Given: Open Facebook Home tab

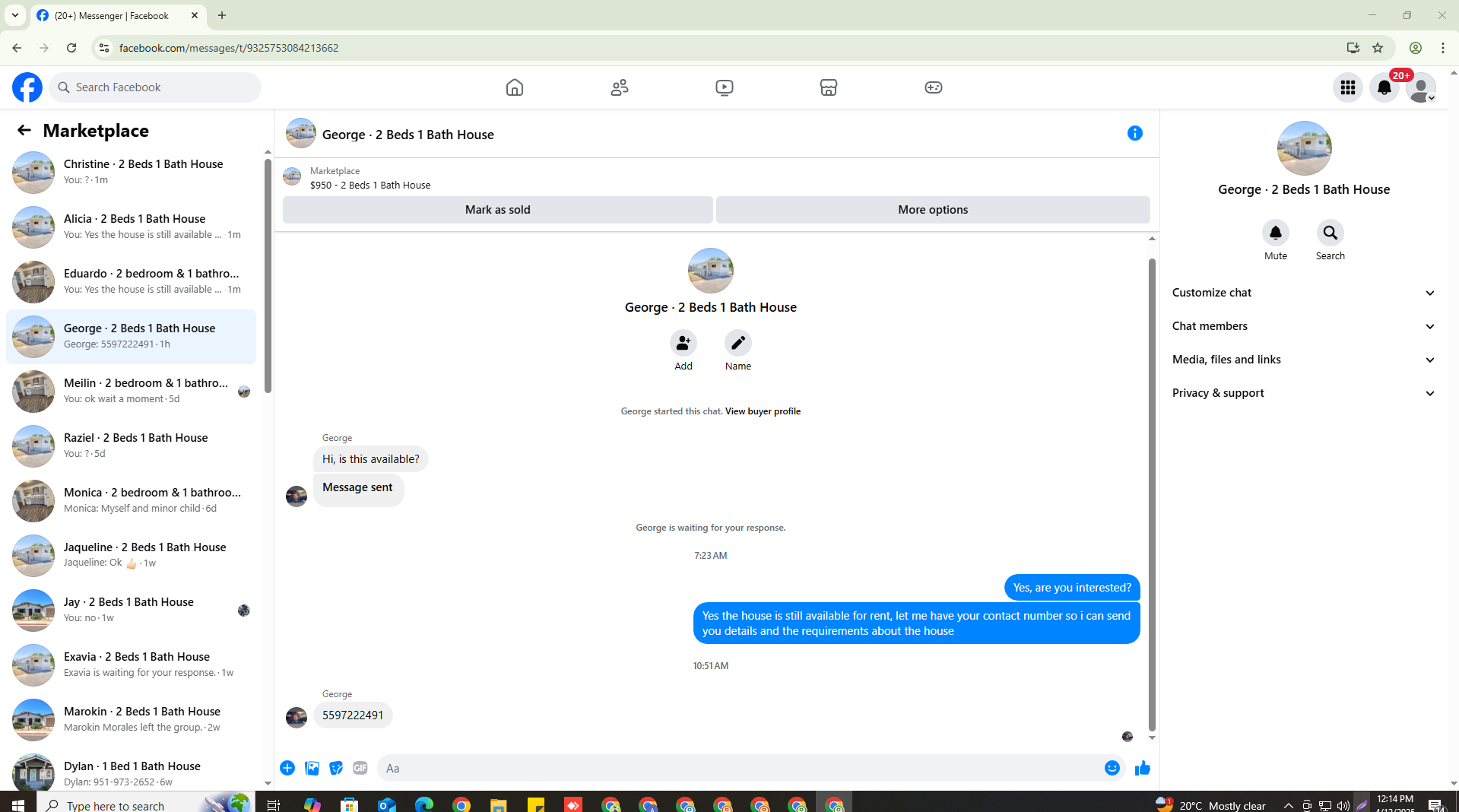Looking at the screenshot, I should point(515,87).
